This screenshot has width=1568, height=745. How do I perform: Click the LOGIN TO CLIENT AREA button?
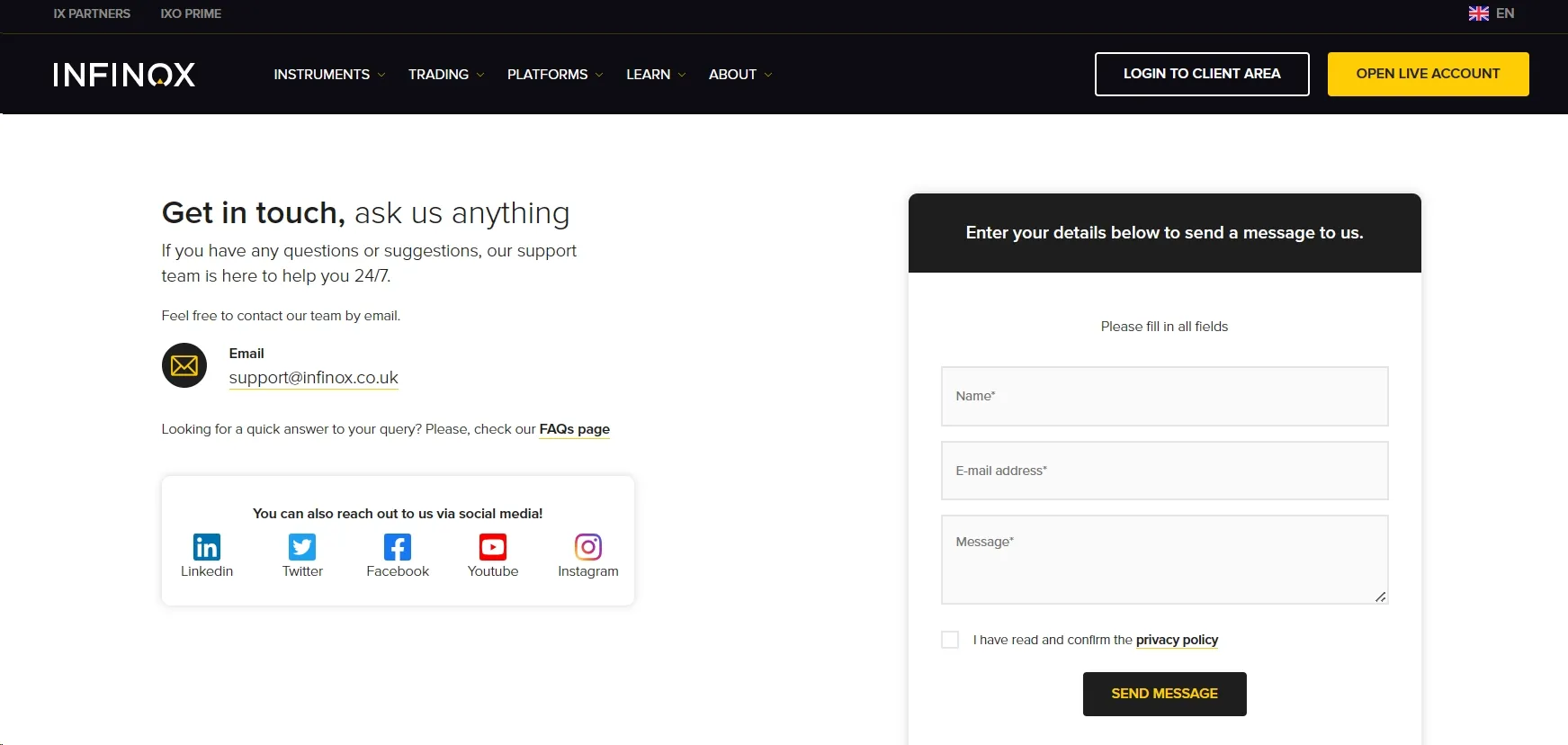point(1202,74)
